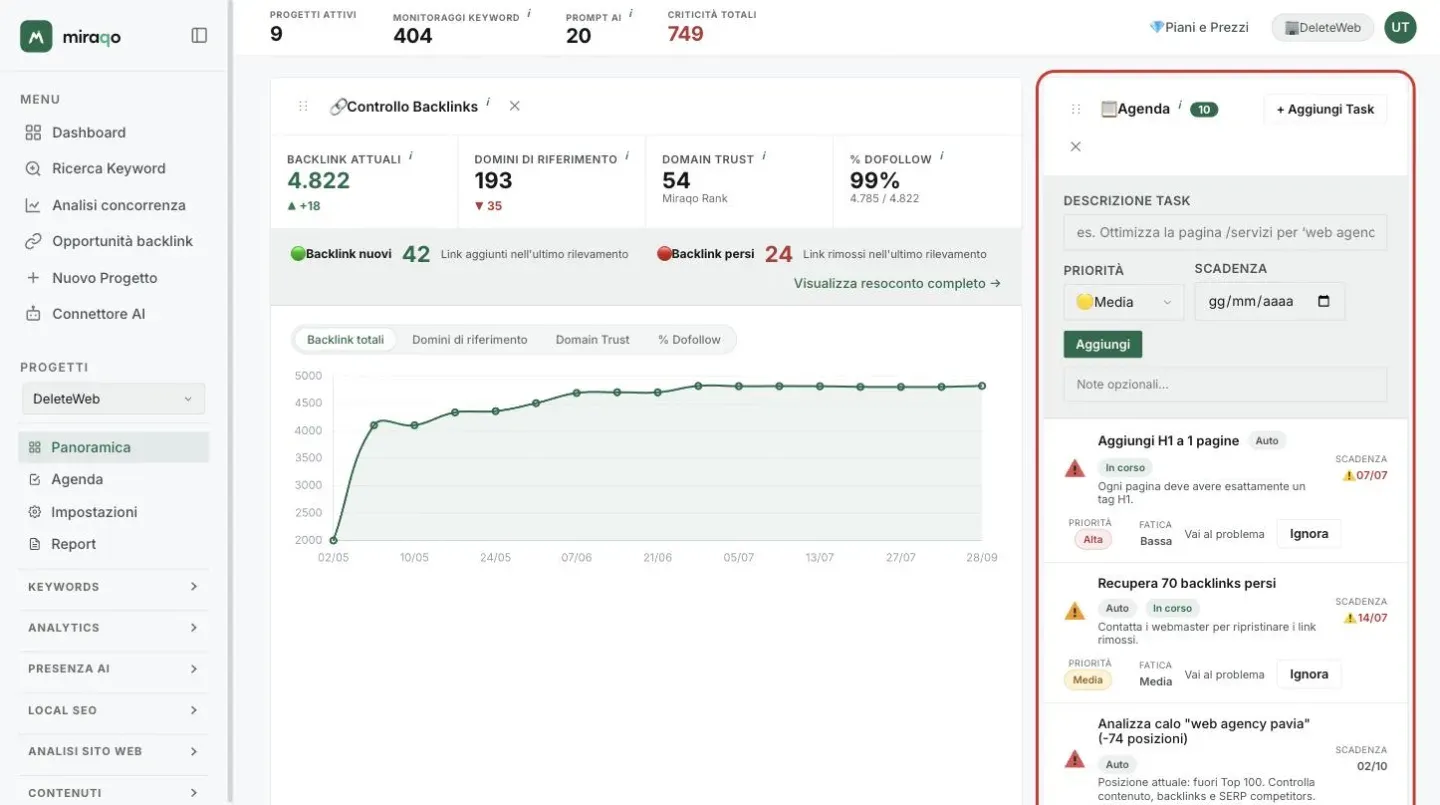Expand the Presenza AI section

pyautogui.click(x=113, y=669)
